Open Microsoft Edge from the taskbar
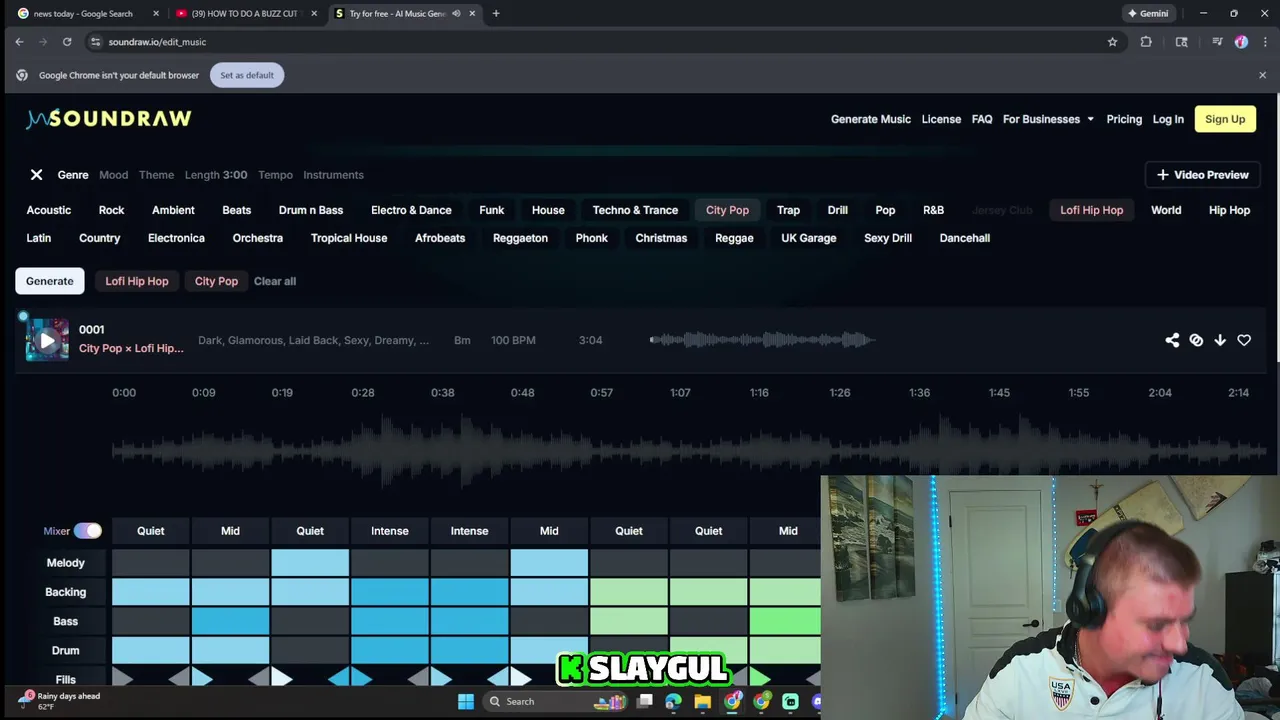The height and width of the screenshot is (720, 1280). 673,701
